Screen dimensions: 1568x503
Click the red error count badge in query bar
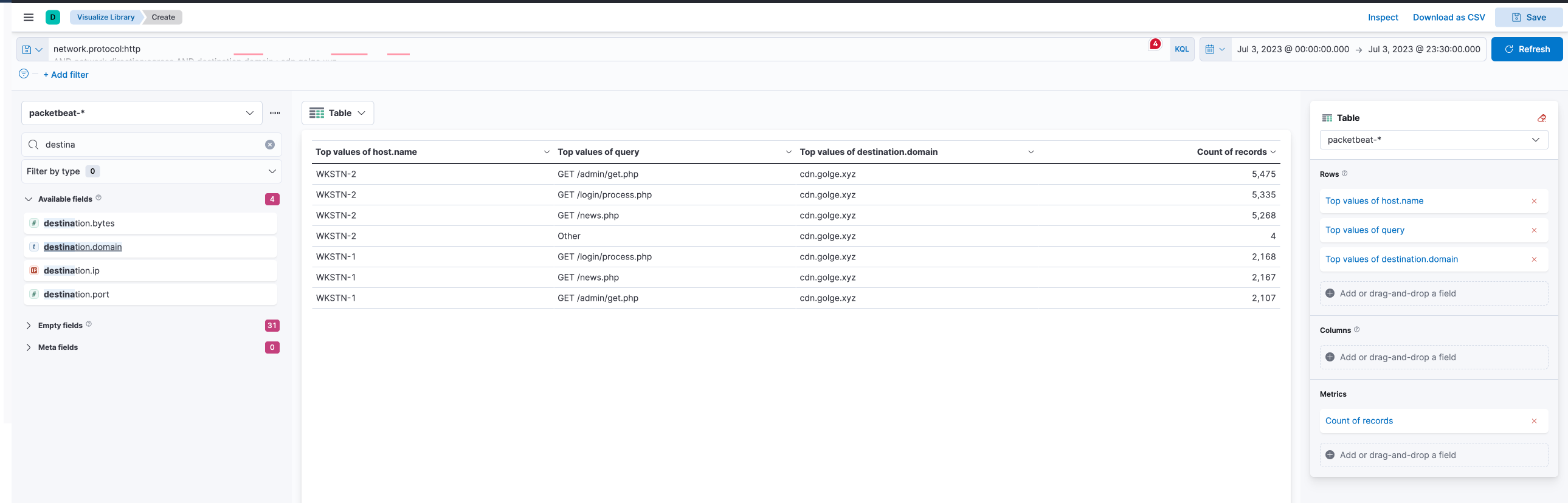1155,44
